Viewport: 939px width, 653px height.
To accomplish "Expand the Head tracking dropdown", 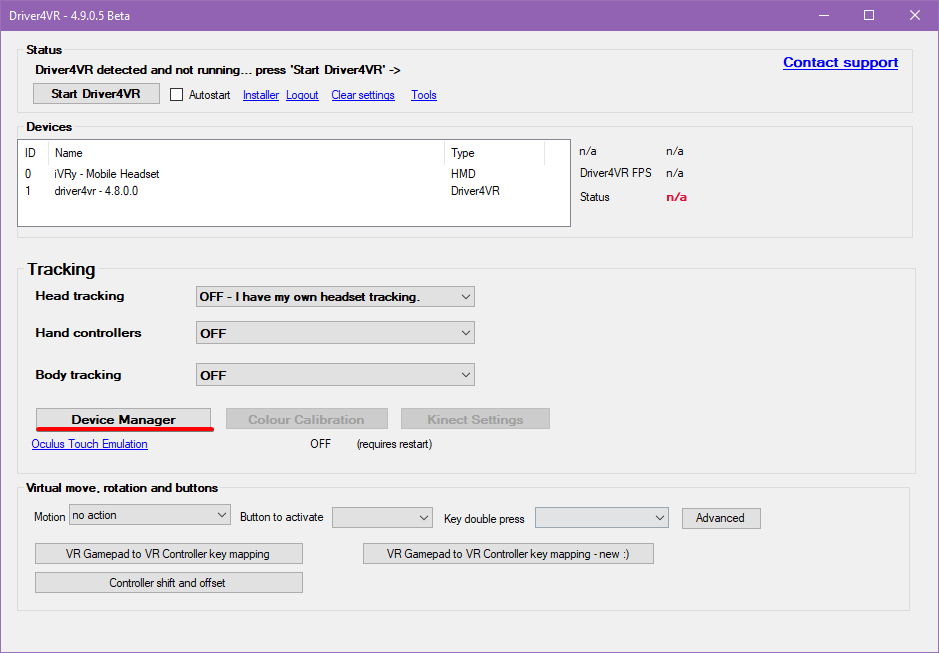I will click(335, 297).
